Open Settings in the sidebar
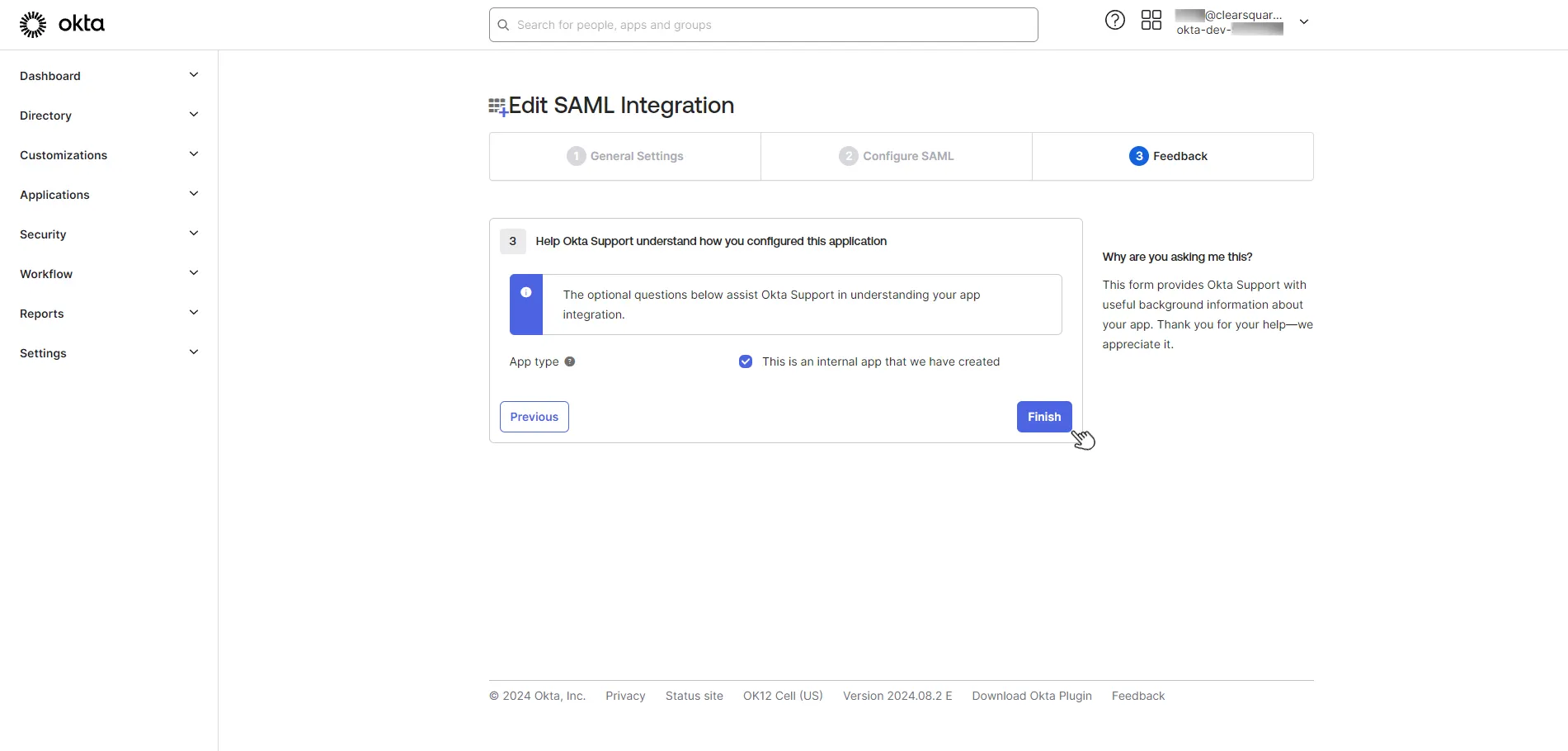 pos(43,353)
